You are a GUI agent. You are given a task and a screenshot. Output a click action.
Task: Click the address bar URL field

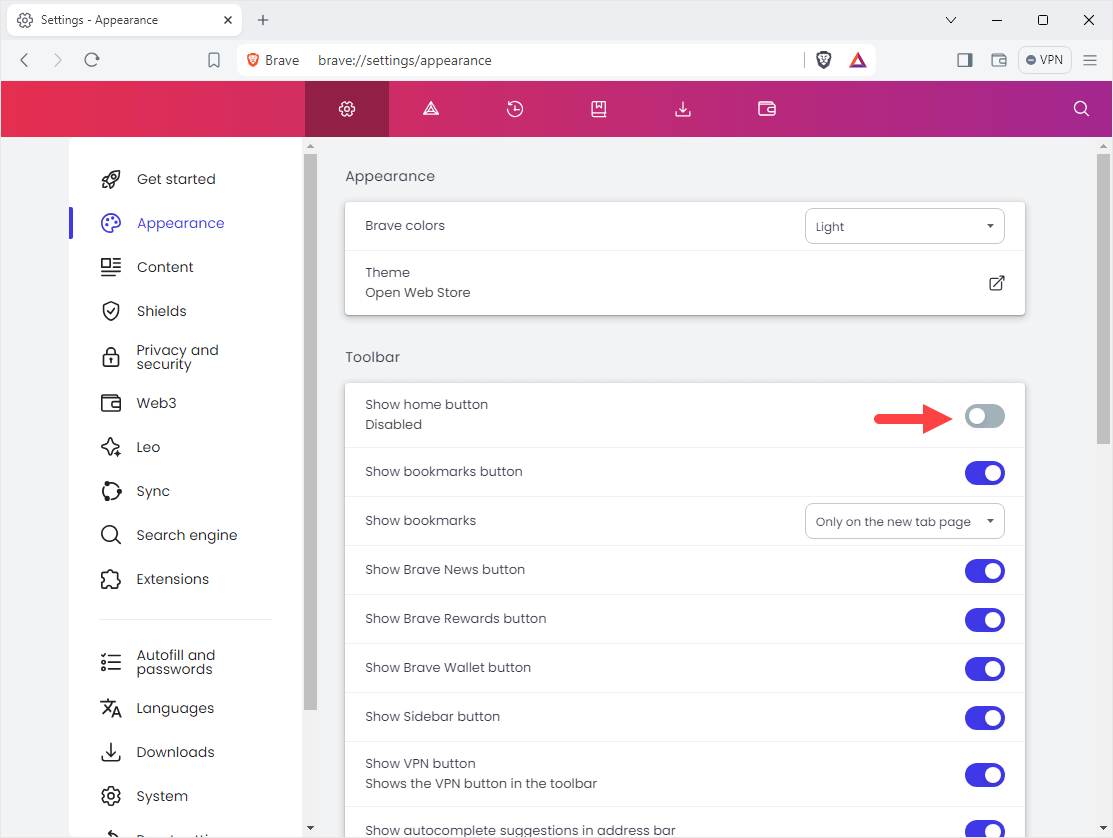click(x=554, y=60)
